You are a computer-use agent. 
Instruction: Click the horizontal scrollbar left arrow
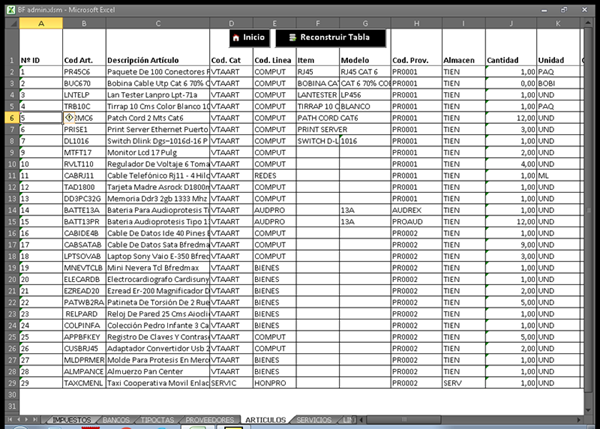click(362, 420)
